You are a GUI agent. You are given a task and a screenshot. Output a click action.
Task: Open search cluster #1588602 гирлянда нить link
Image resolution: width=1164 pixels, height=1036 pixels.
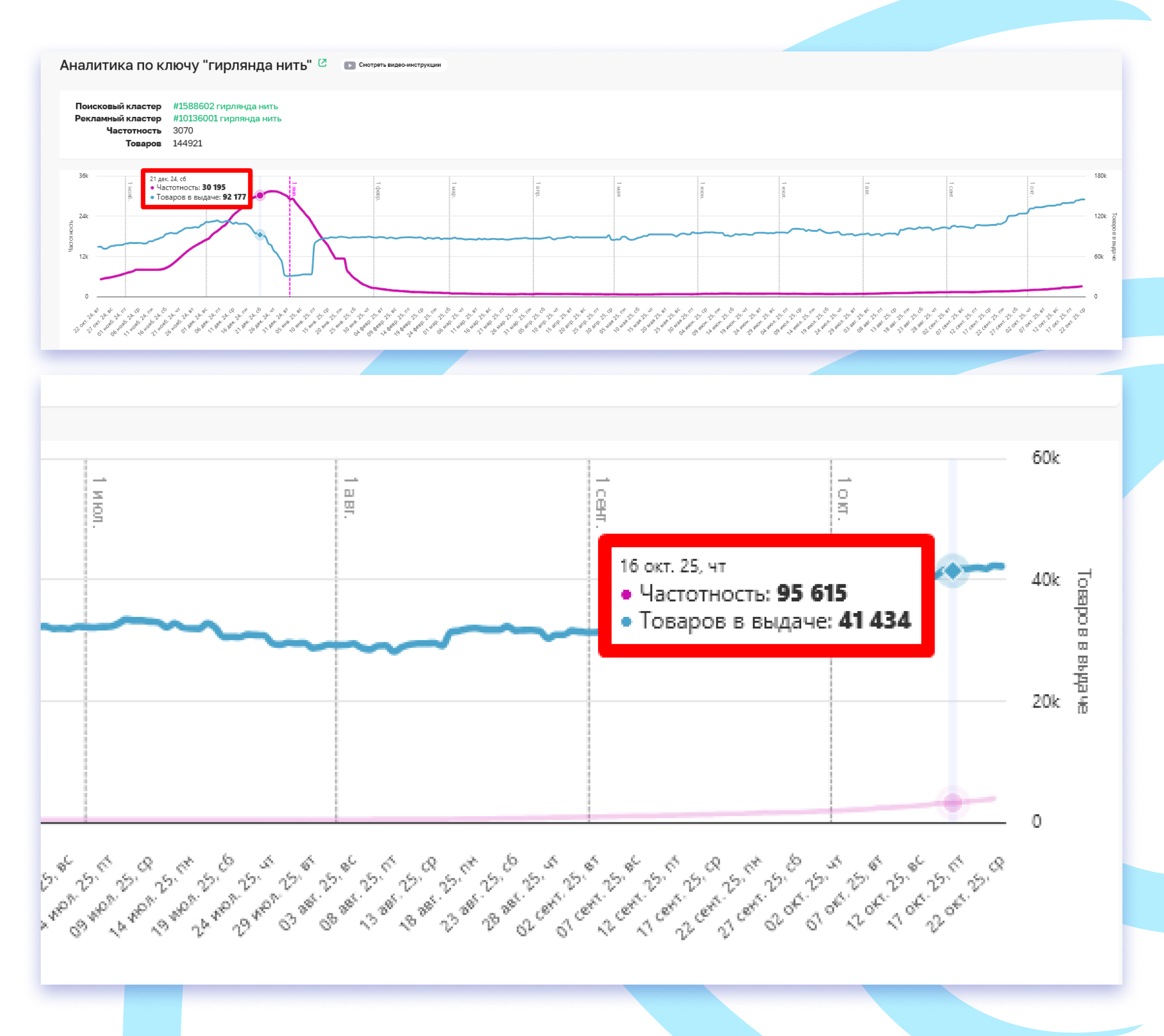click(x=225, y=106)
